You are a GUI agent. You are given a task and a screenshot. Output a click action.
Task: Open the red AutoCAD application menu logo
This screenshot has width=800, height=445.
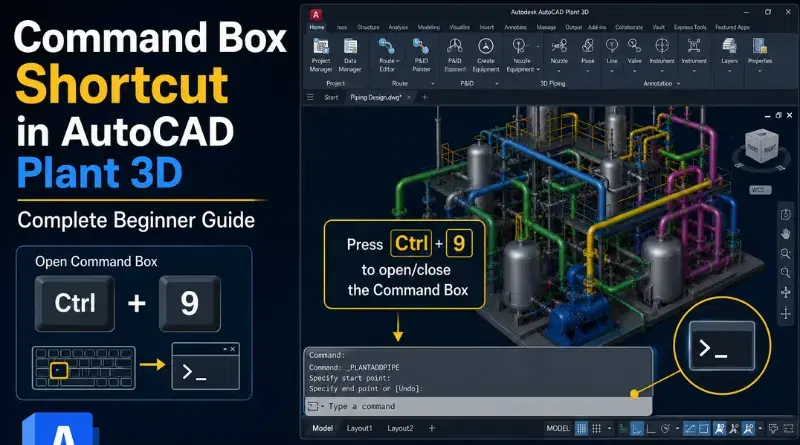[x=316, y=14]
